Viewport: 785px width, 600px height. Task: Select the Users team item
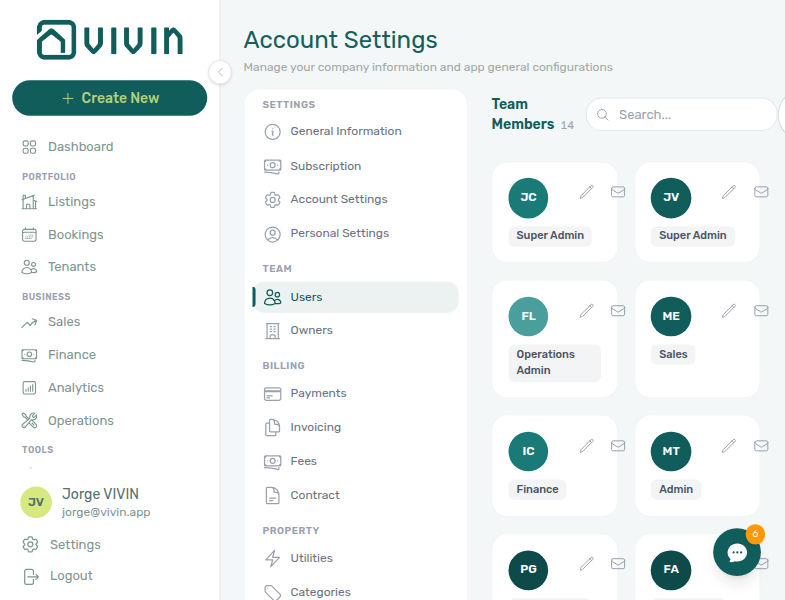[355, 297]
